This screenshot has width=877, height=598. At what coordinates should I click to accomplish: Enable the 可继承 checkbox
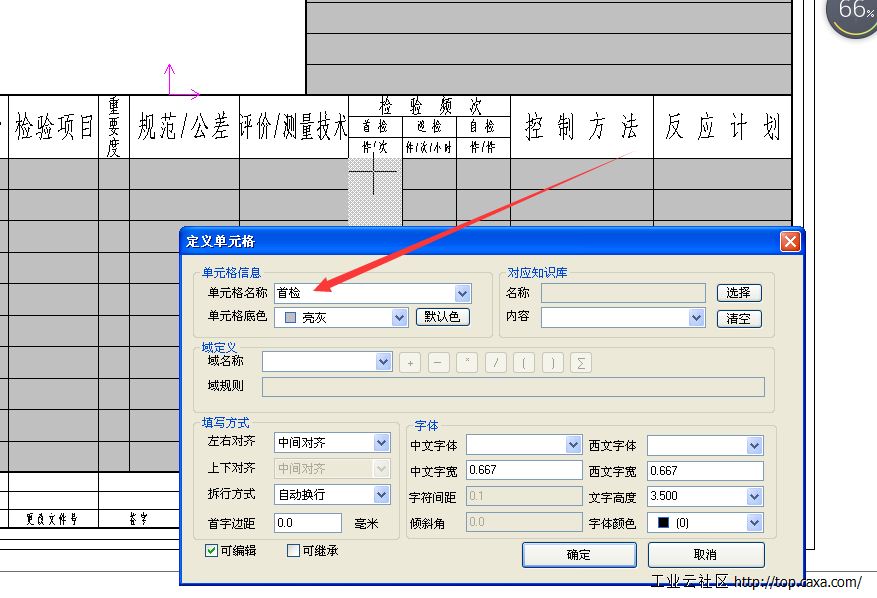(293, 550)
